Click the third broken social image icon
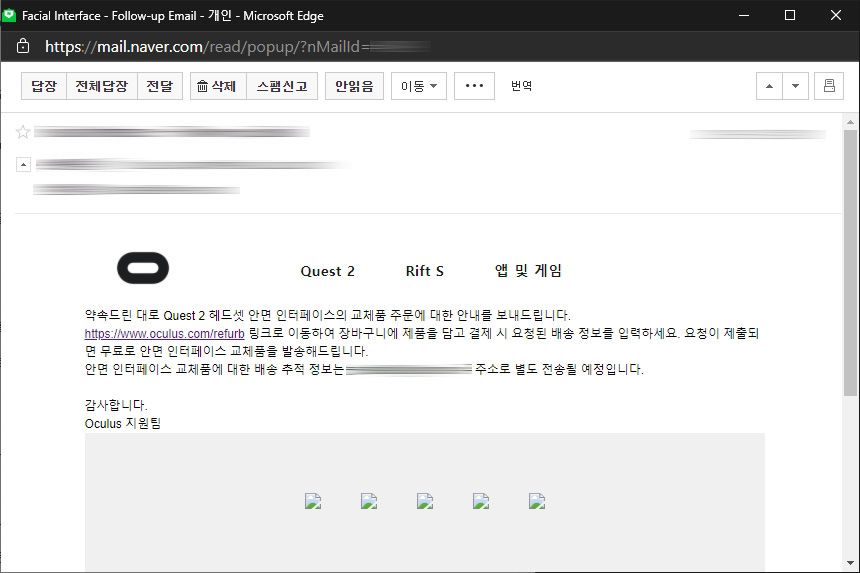Image resolution: width=860 pixels, height=573 pixels. 425,501
